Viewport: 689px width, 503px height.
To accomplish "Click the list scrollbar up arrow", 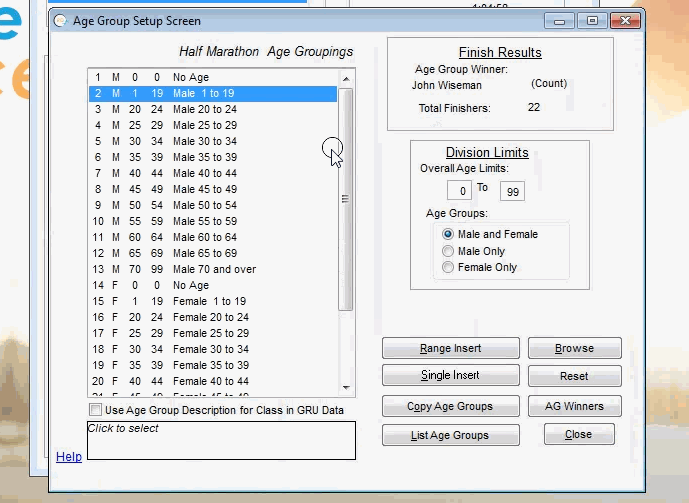I will pos(346,79).
